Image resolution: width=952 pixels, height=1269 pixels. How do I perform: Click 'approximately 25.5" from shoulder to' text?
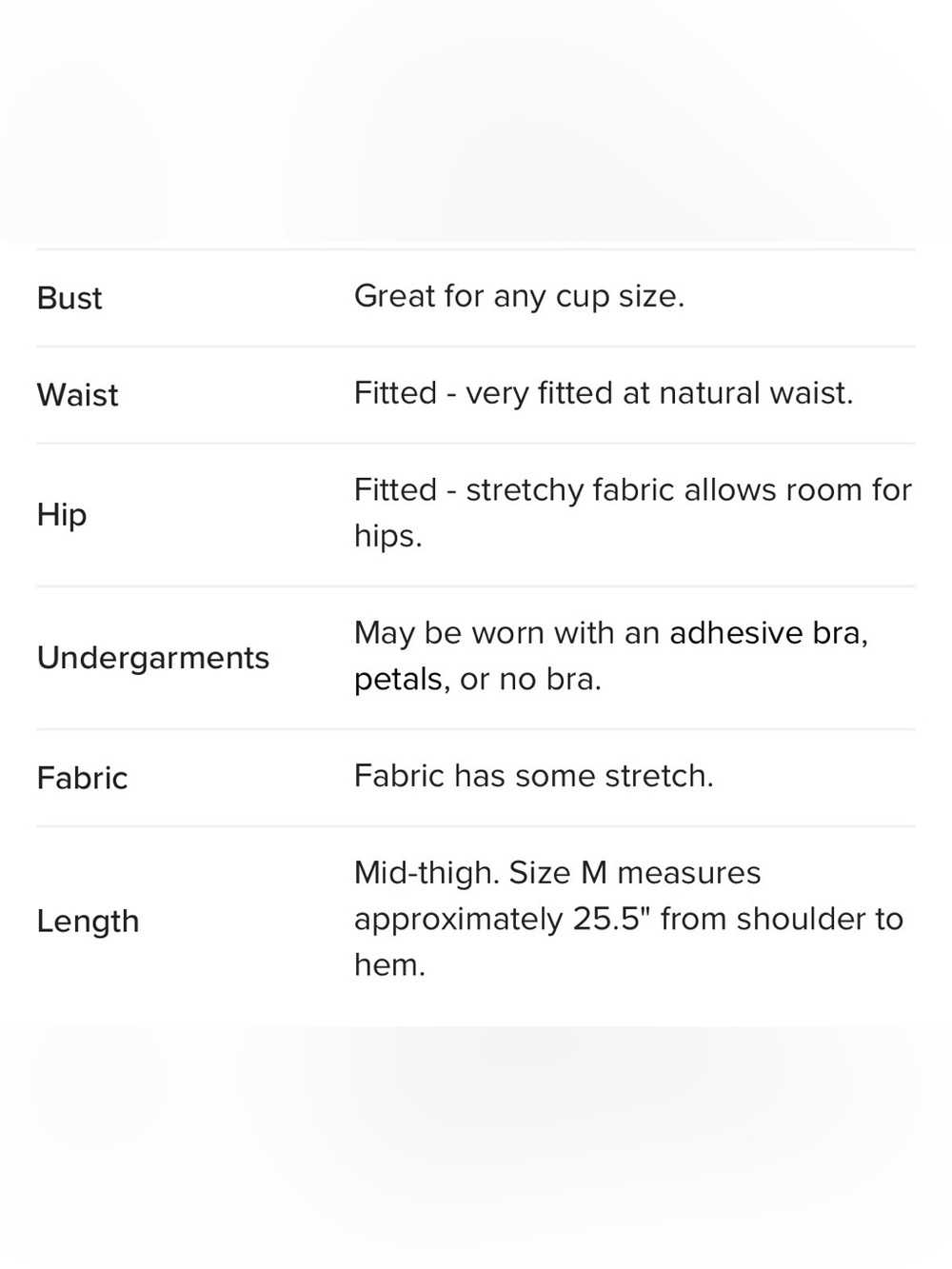click(x=628, y=919)
